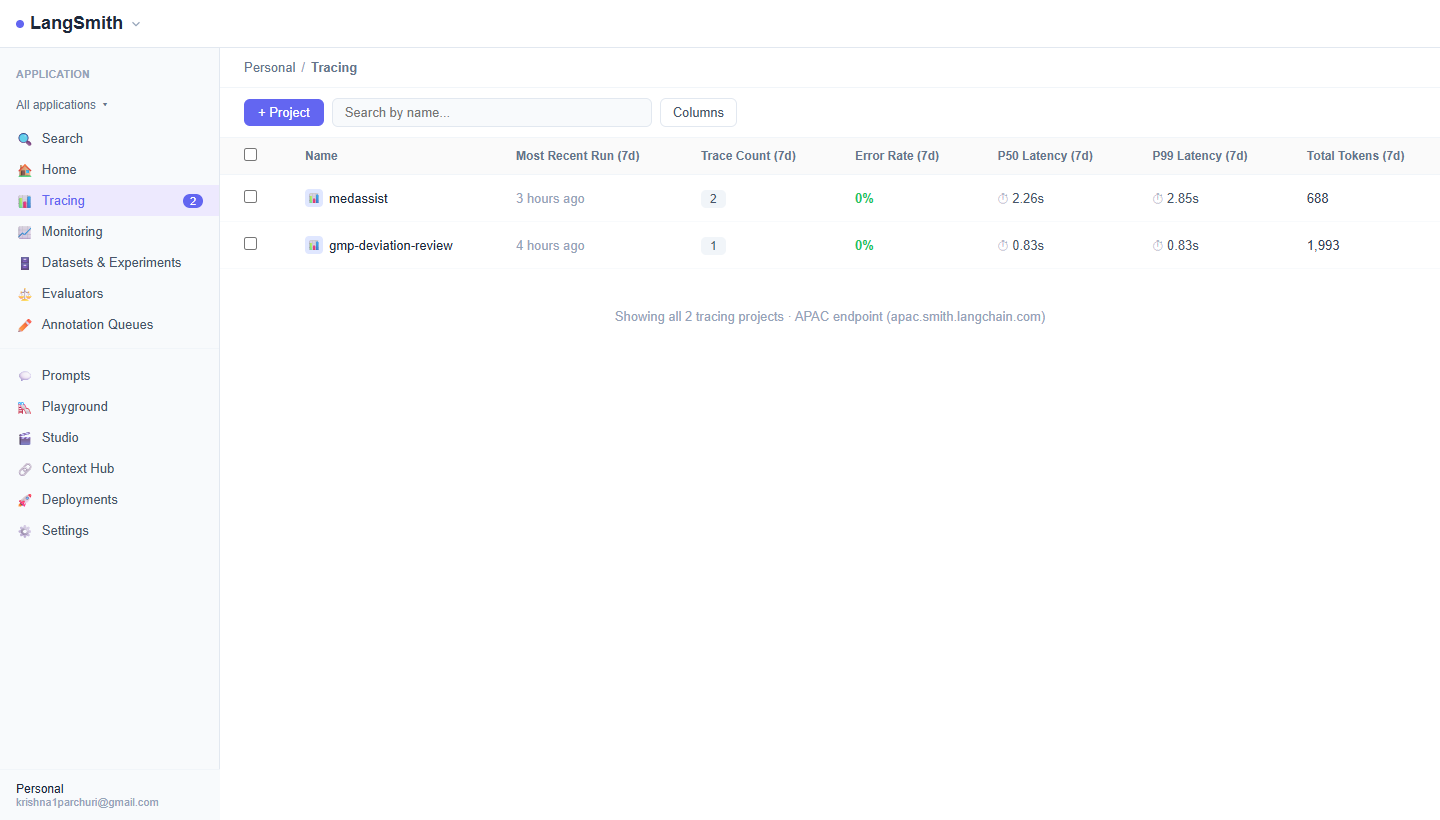1440x820 pixels.
Task: Sort by Name column header
Action: point(321,156)
